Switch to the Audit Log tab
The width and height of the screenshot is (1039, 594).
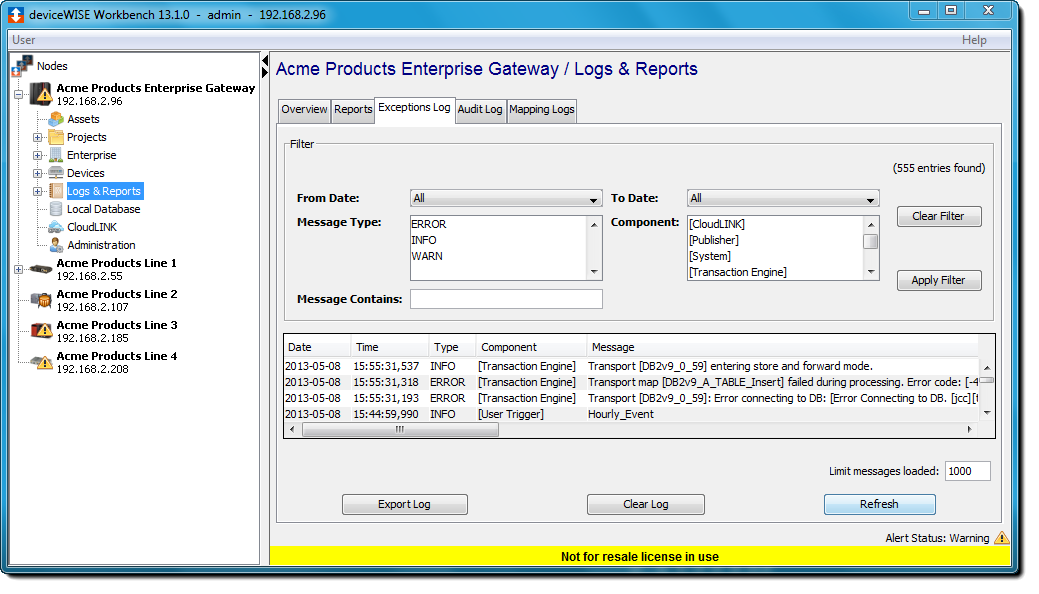coord(480,109)
